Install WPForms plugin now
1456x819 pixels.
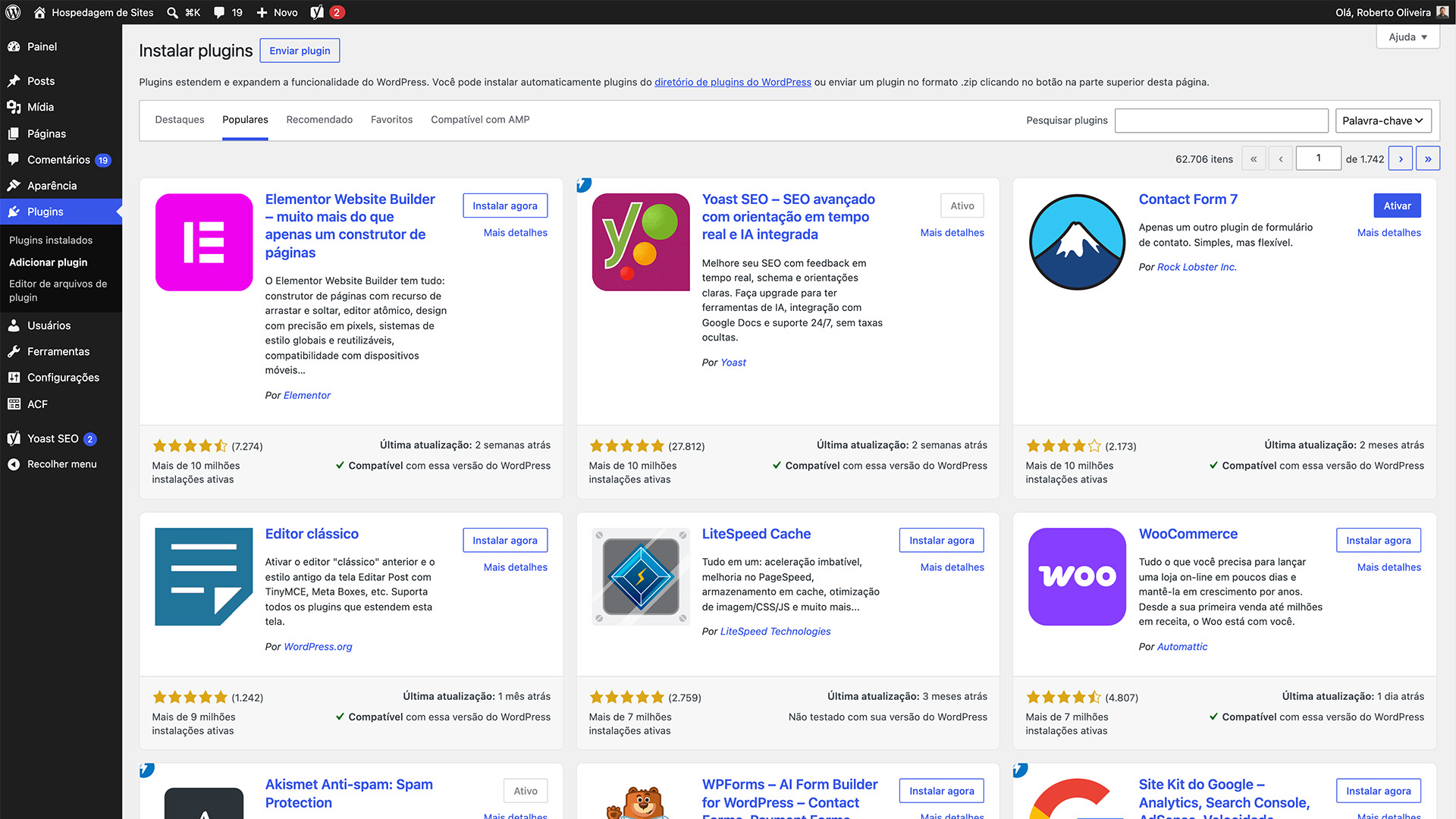tap(942, 791)
